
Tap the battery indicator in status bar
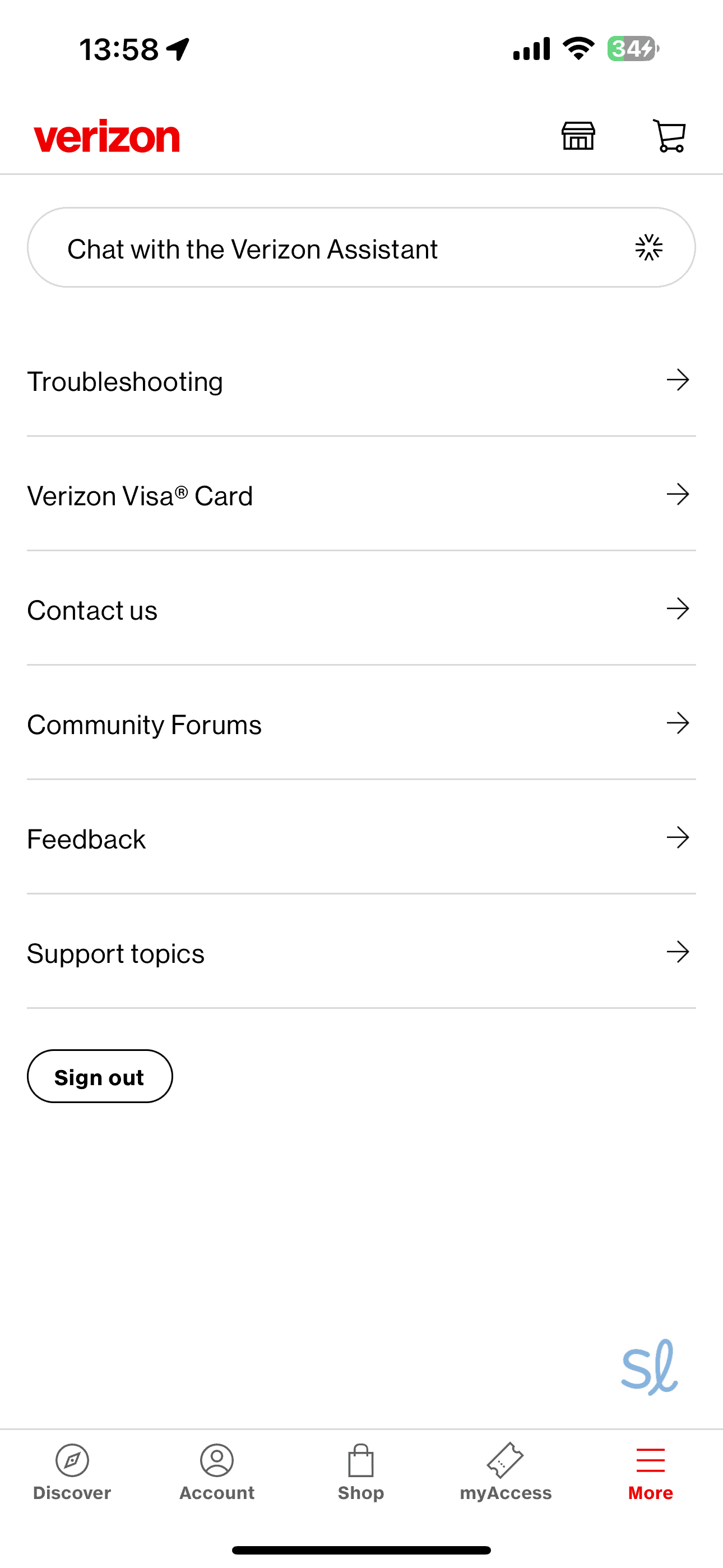633,49
